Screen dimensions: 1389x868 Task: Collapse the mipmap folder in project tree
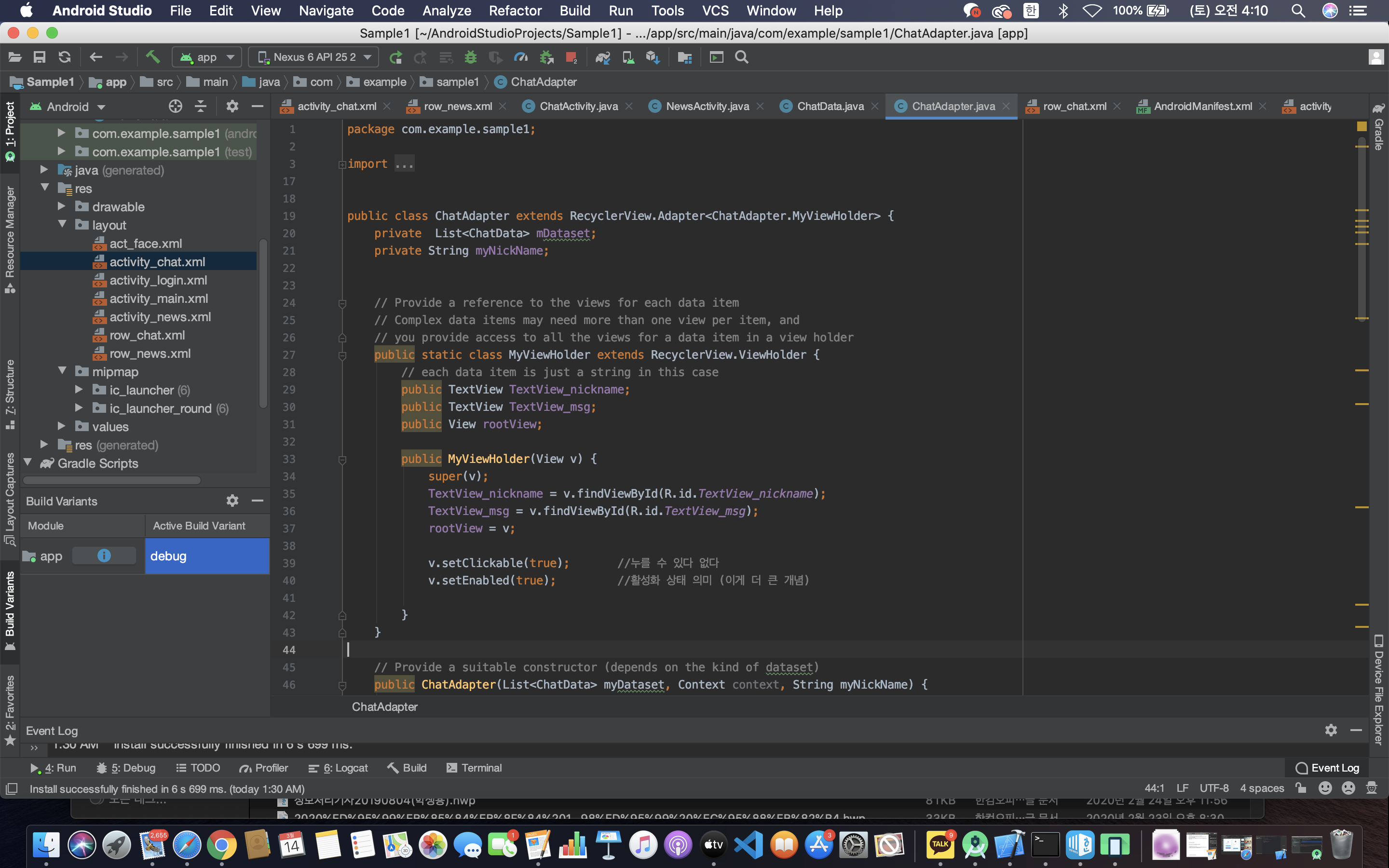click(62, 371)
